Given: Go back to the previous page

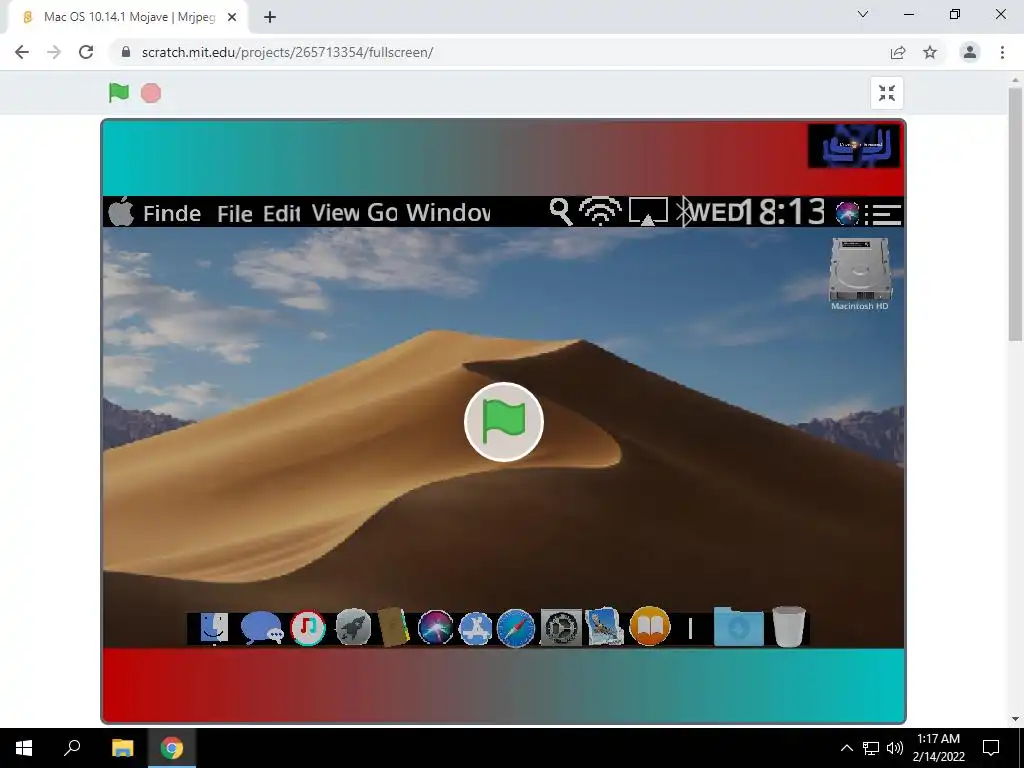Looking at the screenshot, I should coord(22,52).
